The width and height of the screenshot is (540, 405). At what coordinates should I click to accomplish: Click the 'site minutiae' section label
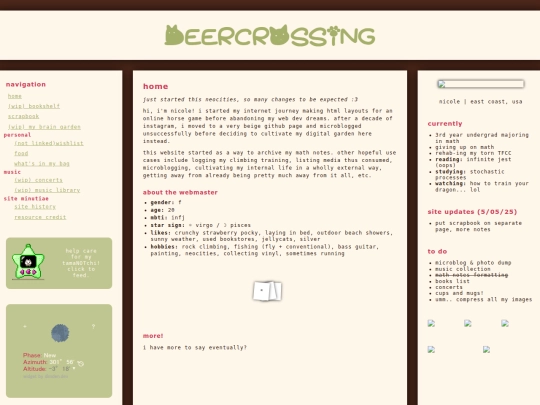26,199
